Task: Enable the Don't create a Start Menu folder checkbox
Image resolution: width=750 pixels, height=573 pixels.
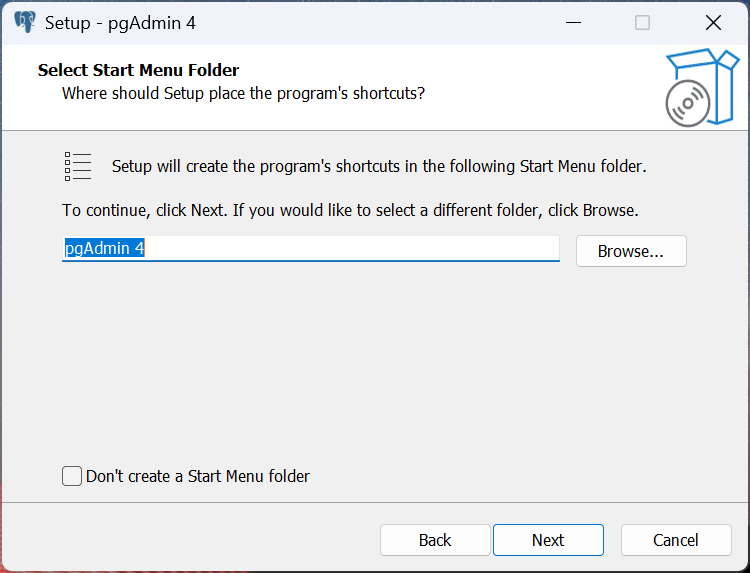Action: click(72, 476)
